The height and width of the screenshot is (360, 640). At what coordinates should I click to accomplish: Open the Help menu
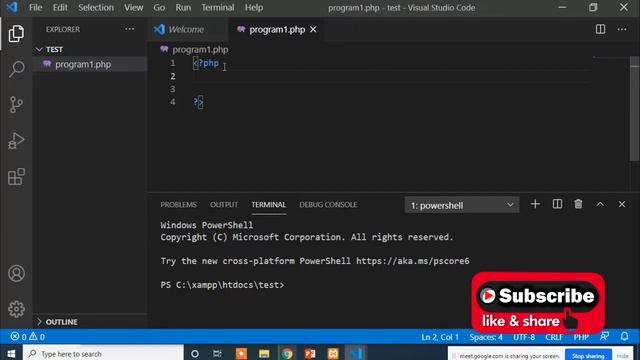tap(254, 7)
